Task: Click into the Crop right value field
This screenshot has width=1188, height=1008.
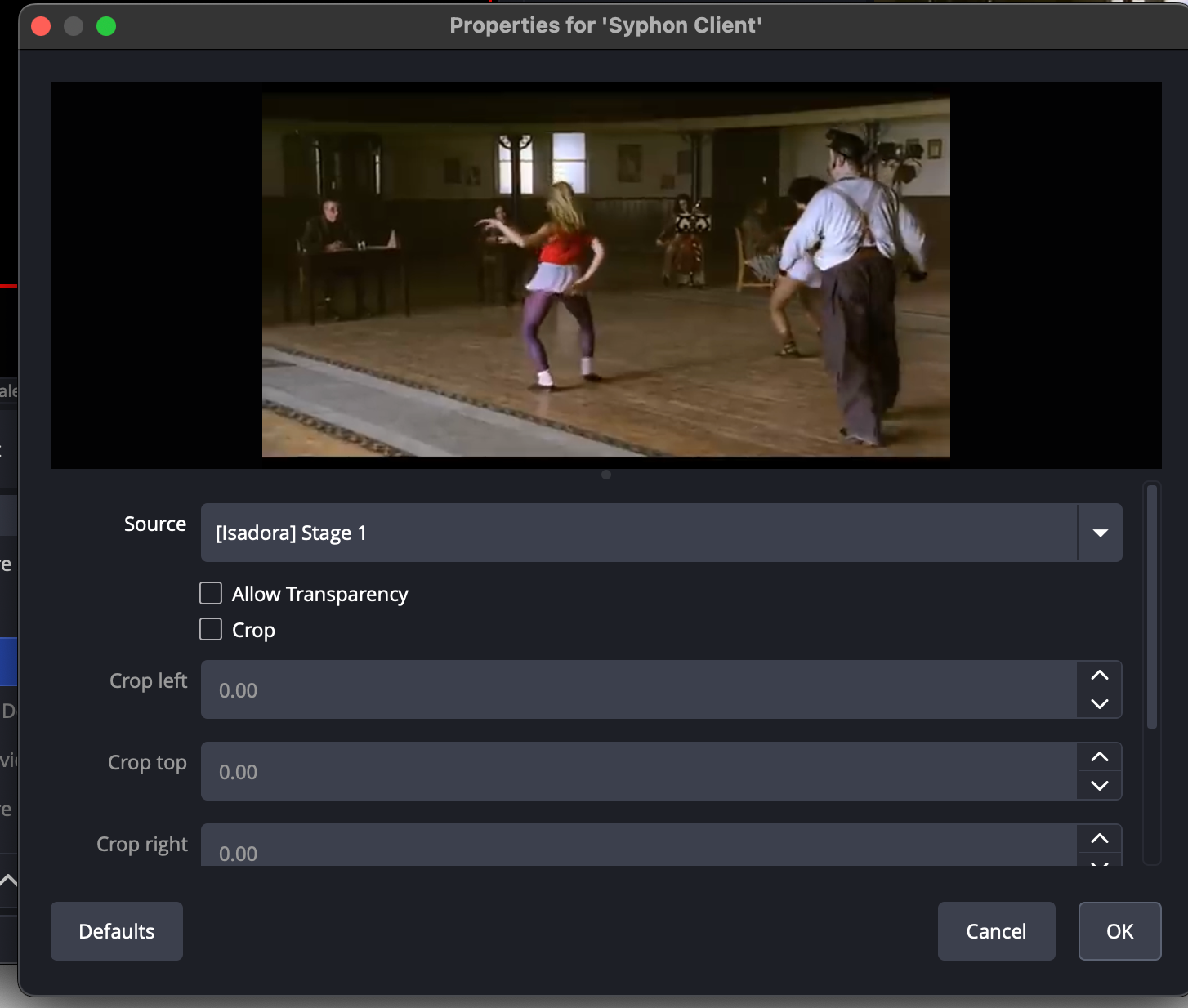Action: pyautogui.click(x=637, y=850)
